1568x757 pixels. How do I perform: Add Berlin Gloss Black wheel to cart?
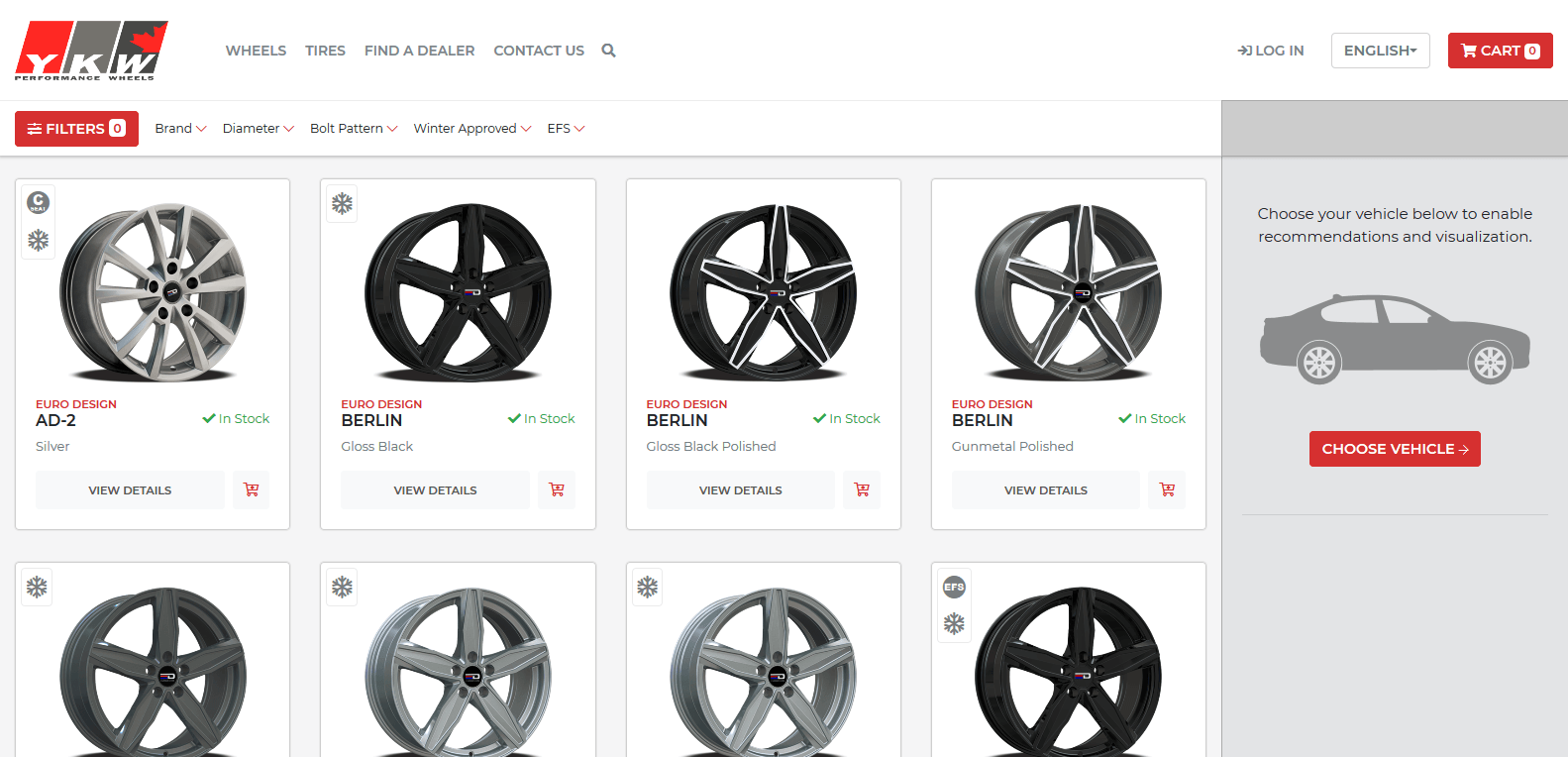(556, 489)
